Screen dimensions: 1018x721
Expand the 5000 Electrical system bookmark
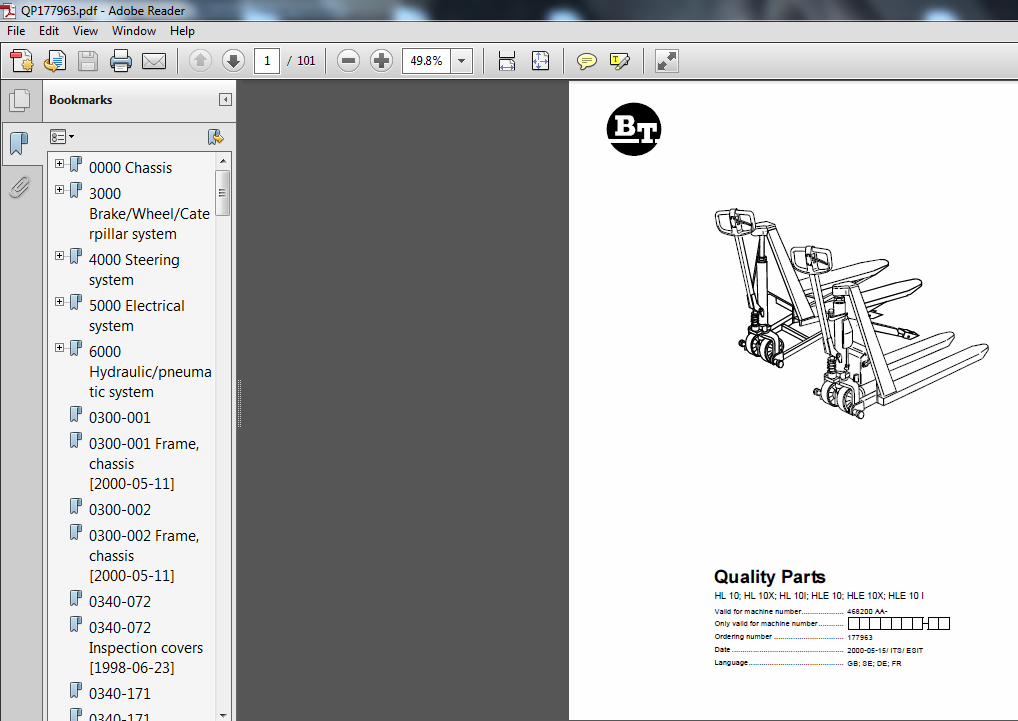pyautogui.click(x=60, y=302)
